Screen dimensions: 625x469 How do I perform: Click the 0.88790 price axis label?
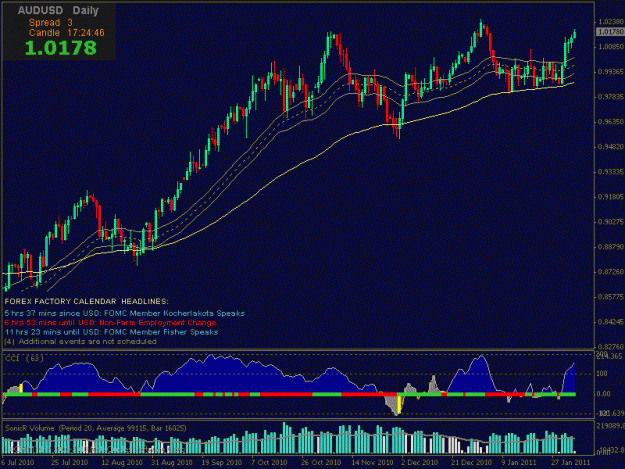pos(610,247)
